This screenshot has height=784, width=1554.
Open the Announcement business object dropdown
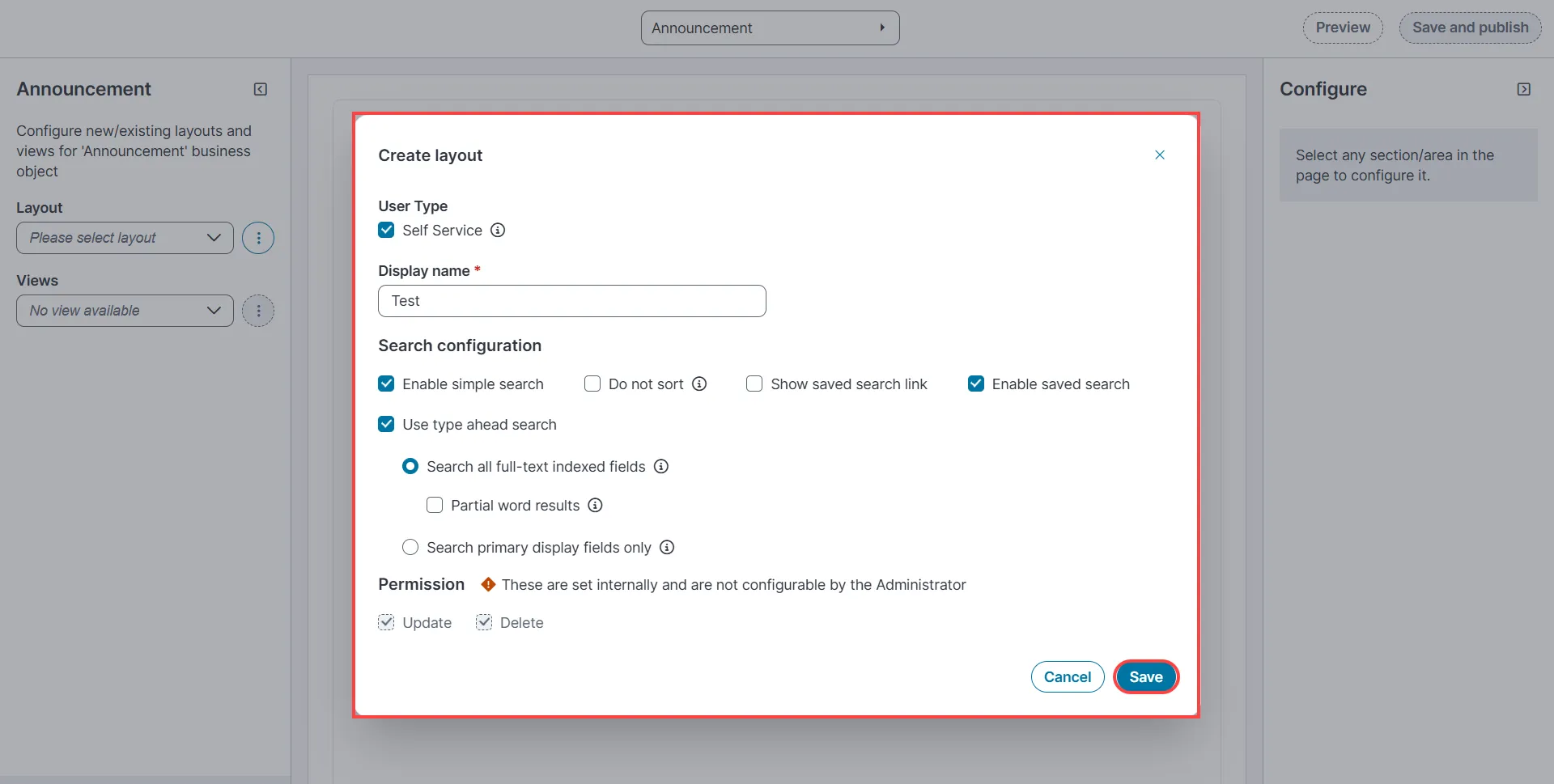click(x=771, y=28)
